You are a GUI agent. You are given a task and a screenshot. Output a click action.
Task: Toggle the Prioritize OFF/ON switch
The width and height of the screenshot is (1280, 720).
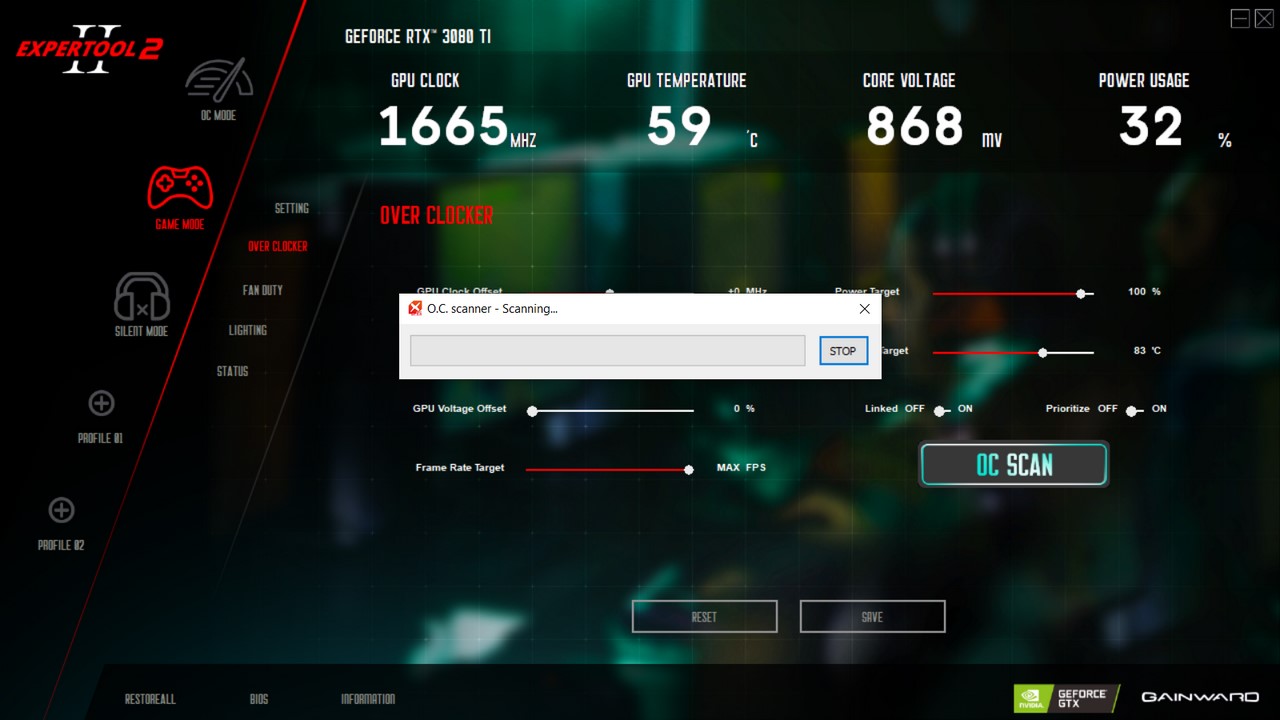pyautogui.click(x=1133, y=410)
